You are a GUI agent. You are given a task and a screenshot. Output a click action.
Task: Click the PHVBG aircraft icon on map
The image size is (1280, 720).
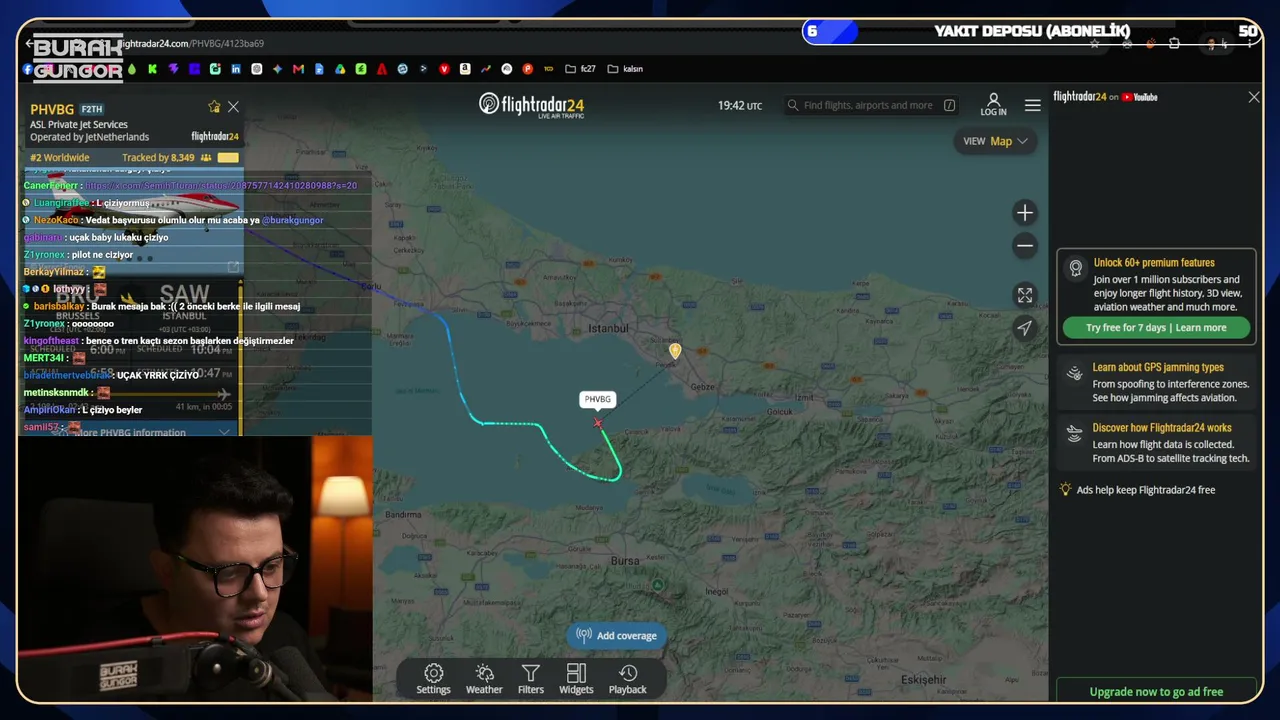[598, 422]
